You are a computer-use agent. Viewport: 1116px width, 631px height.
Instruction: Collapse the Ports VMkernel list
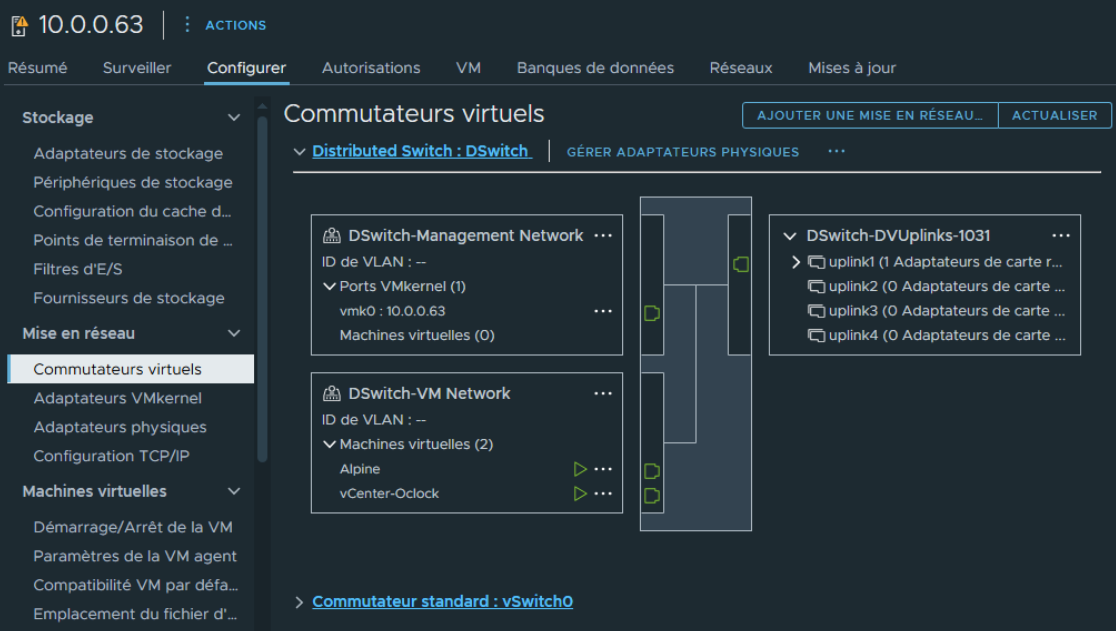tap(329, 287)
